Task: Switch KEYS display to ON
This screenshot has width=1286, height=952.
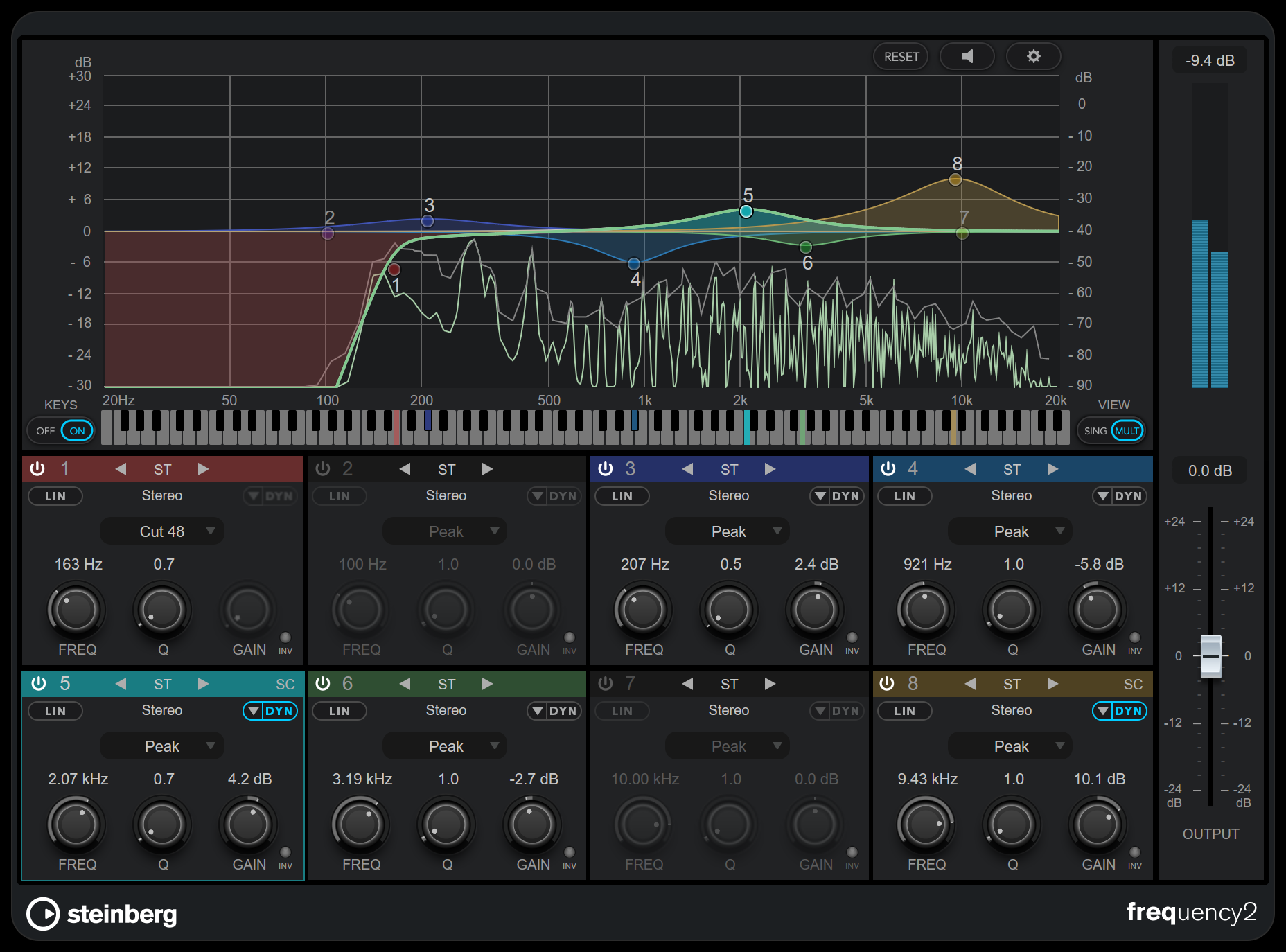Action: (x=77, y=431)
